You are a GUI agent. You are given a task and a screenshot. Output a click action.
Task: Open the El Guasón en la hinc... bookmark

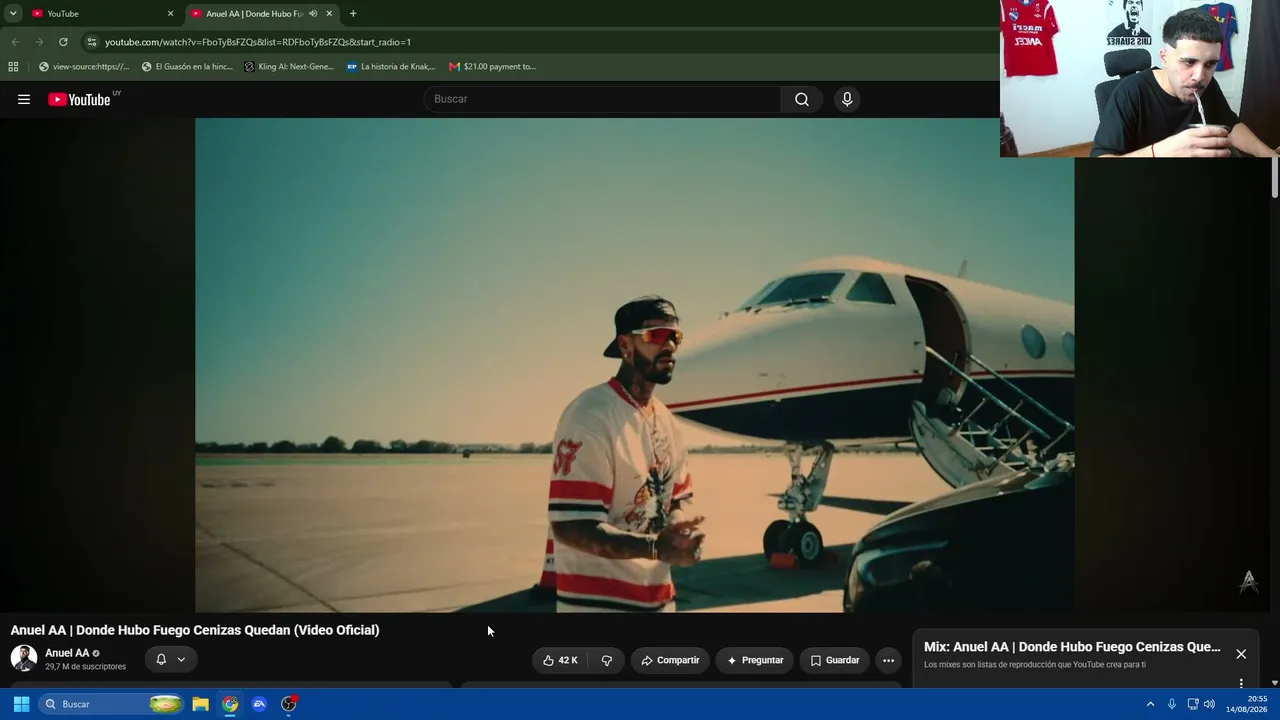coord(187,67)
